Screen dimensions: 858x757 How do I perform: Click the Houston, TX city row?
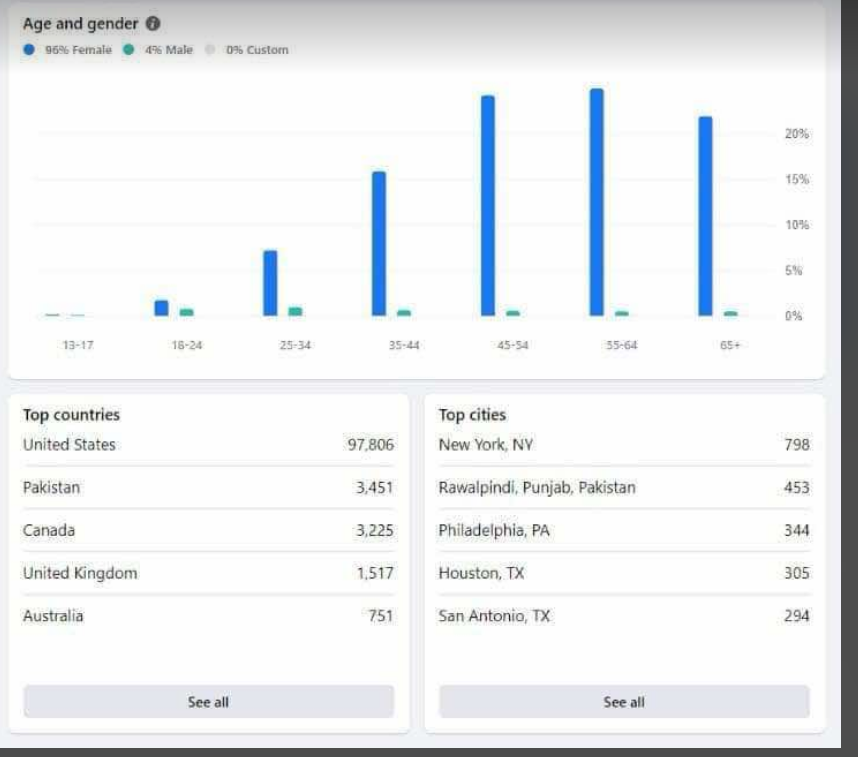coord(624,573)
